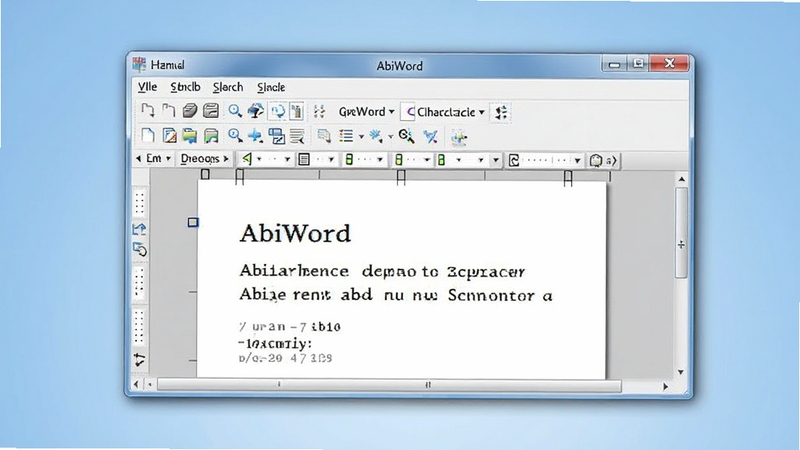Open the Slerch menu
Image resolution: width=800 pixels, height=450 pixels.
coord(228,87)
